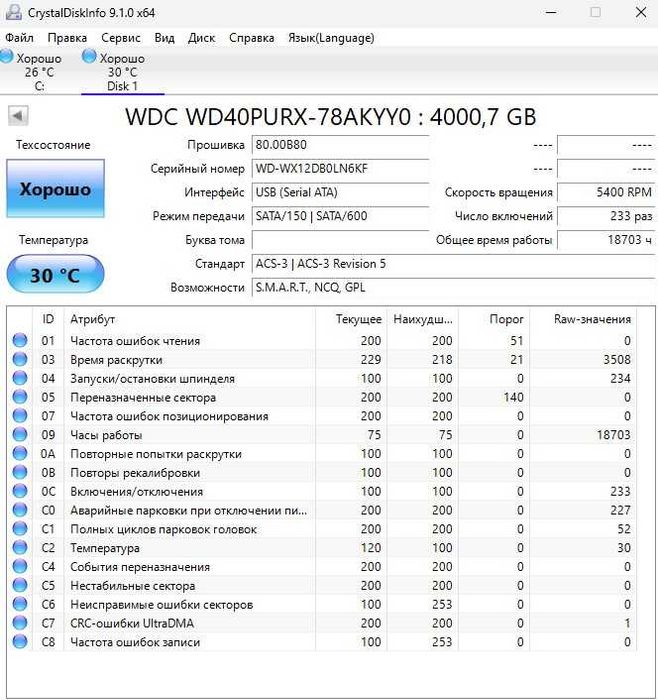
Task: Select the C: drive status icon
Action: tap(6, 57)
